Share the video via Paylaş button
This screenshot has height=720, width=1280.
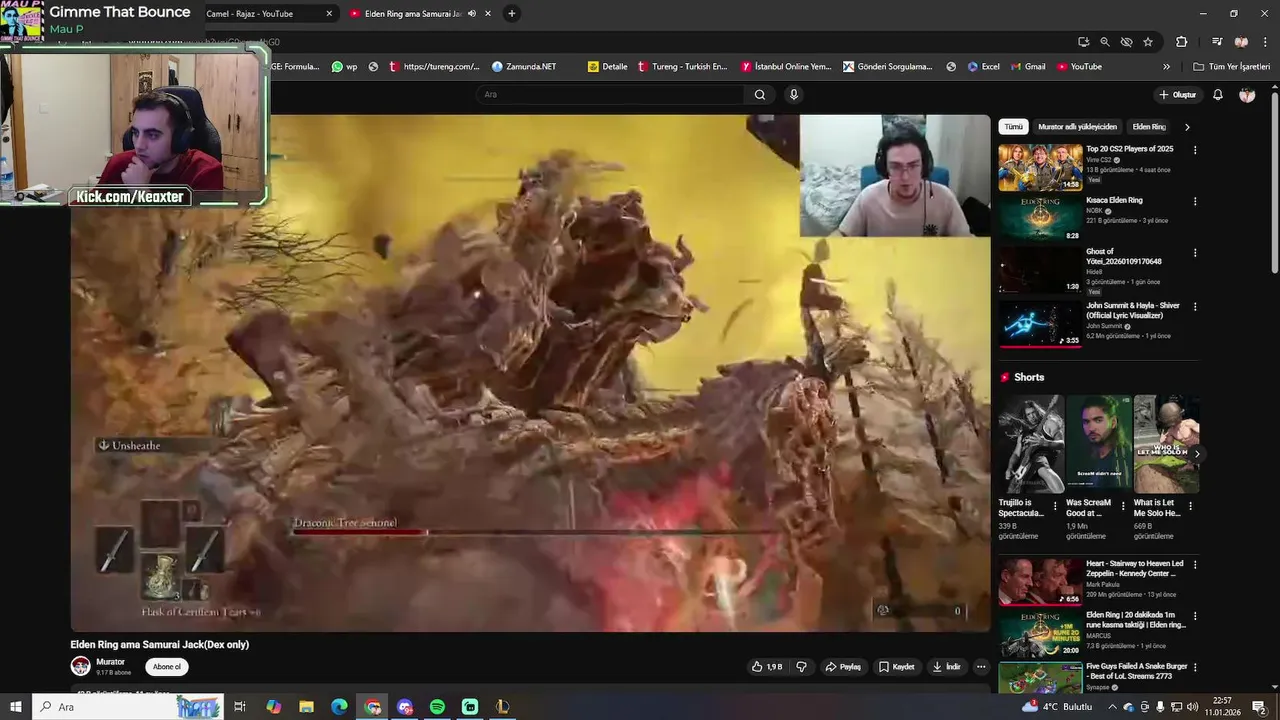(x=843, y=667)
